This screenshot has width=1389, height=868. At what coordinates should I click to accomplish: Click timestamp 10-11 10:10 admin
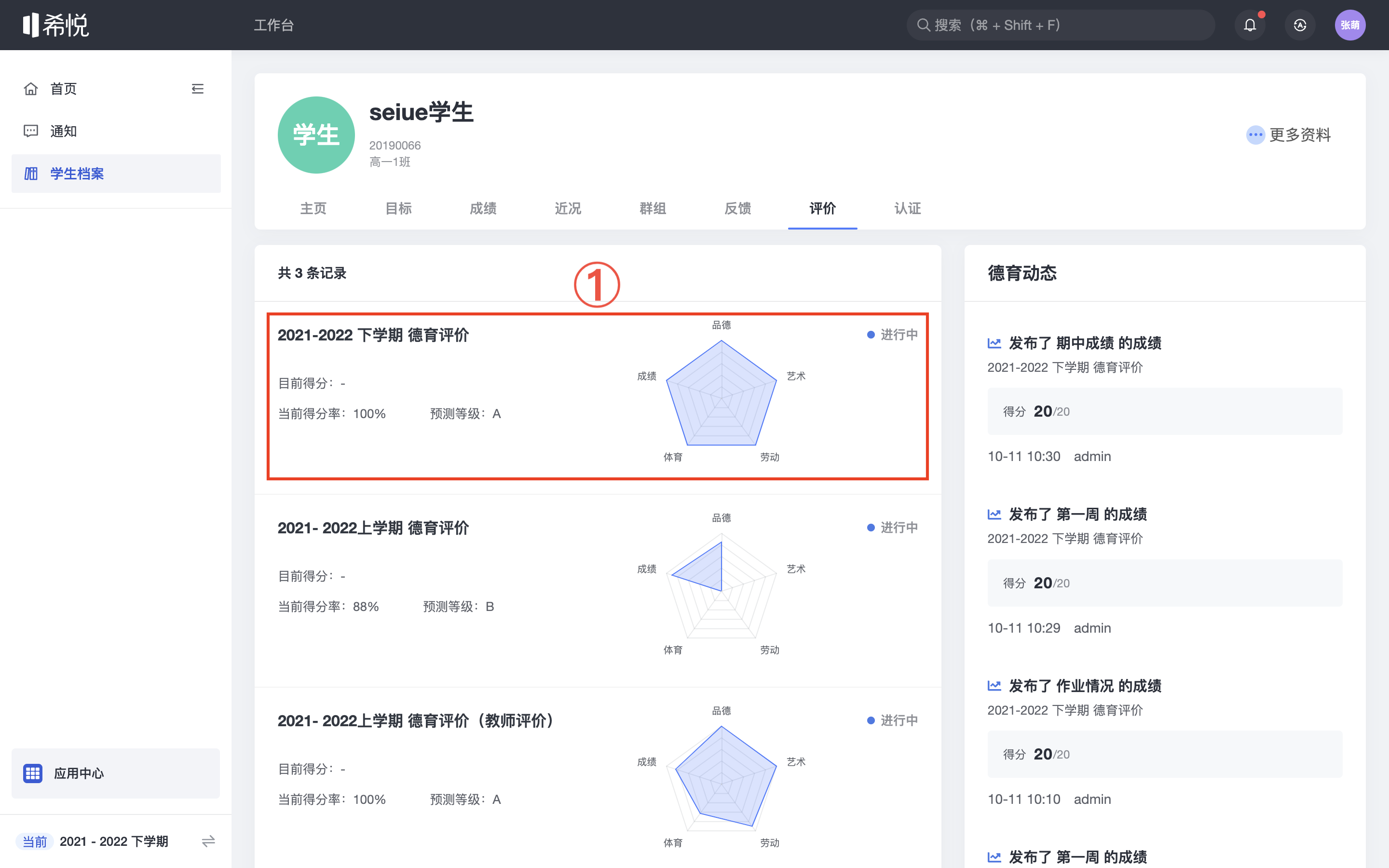[x=1049, y=799]
